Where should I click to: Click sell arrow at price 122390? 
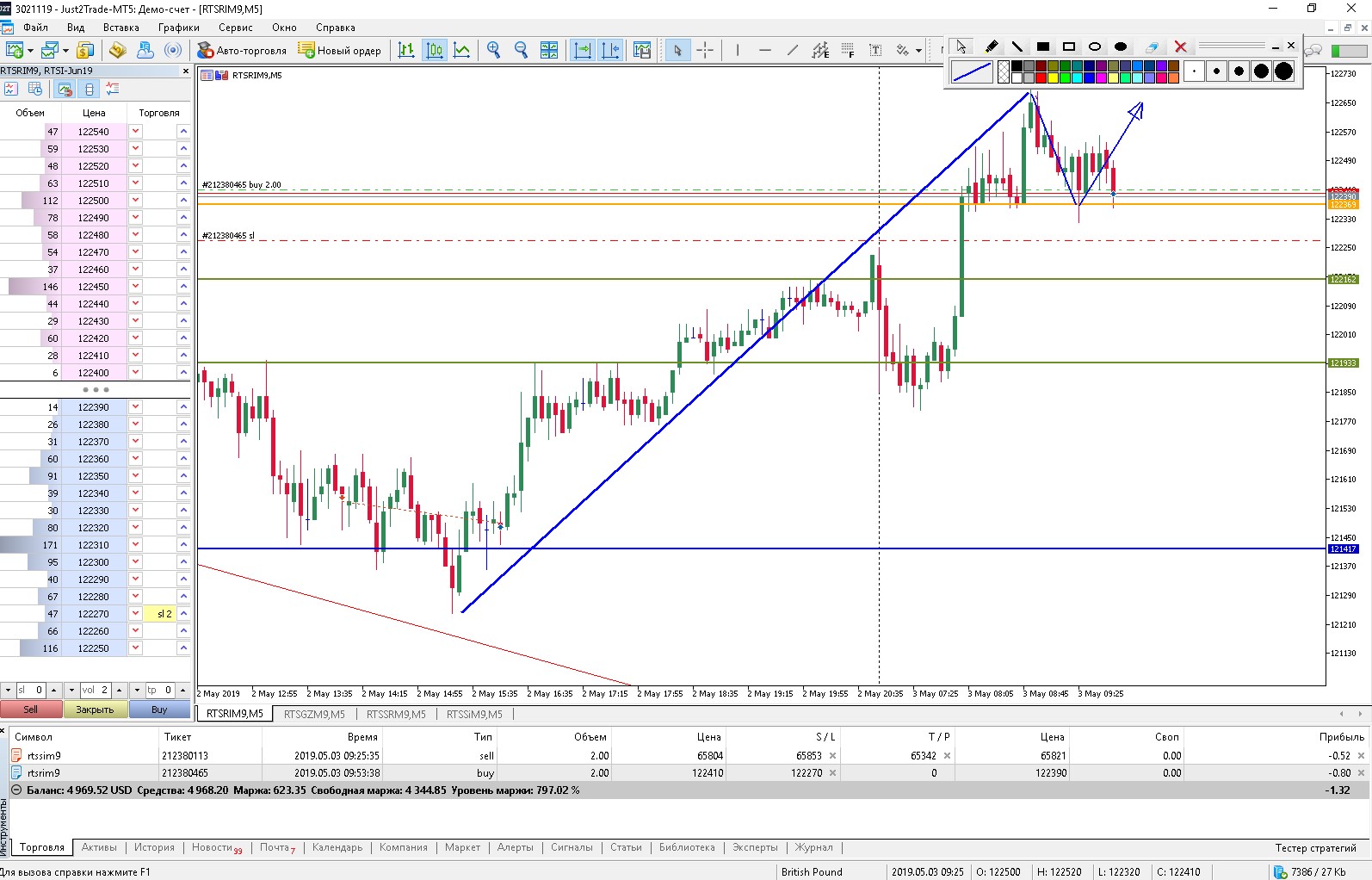[135, 406]
